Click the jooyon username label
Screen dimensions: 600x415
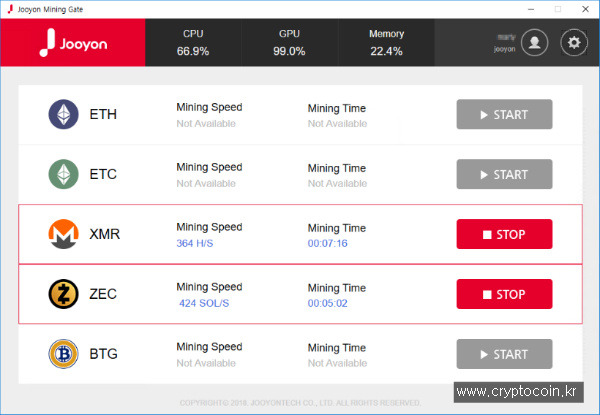coord(504,49)
